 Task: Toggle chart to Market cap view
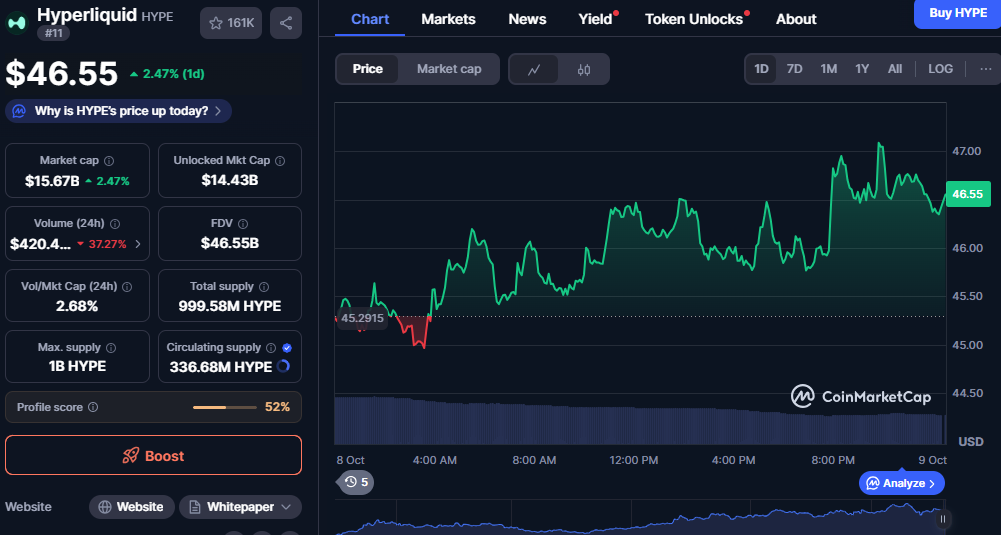449,69
